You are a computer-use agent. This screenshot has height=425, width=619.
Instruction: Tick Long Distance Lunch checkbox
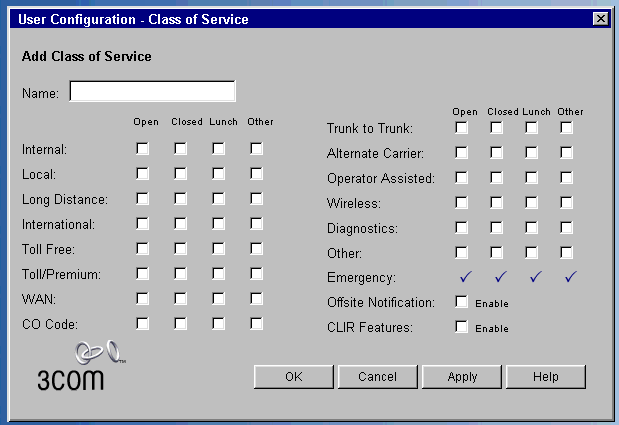coord(219,199)
